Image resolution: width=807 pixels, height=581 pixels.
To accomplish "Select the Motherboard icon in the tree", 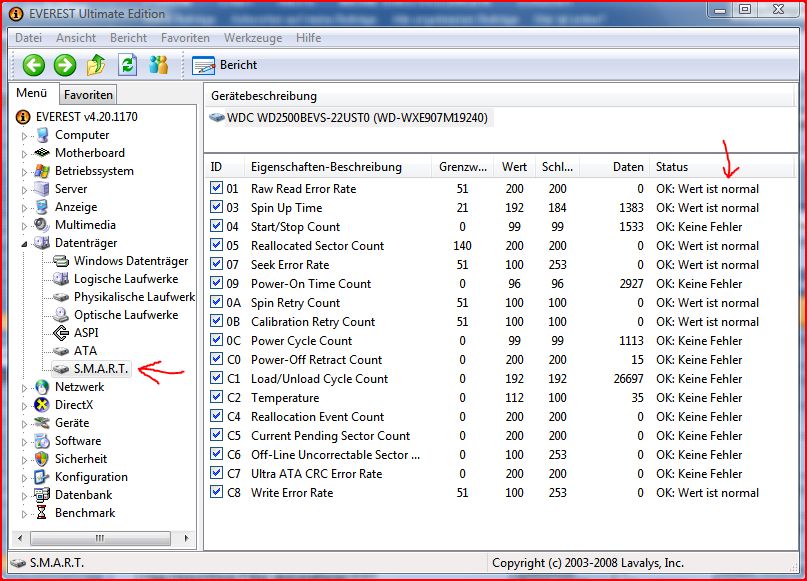I will click(42, 153).
